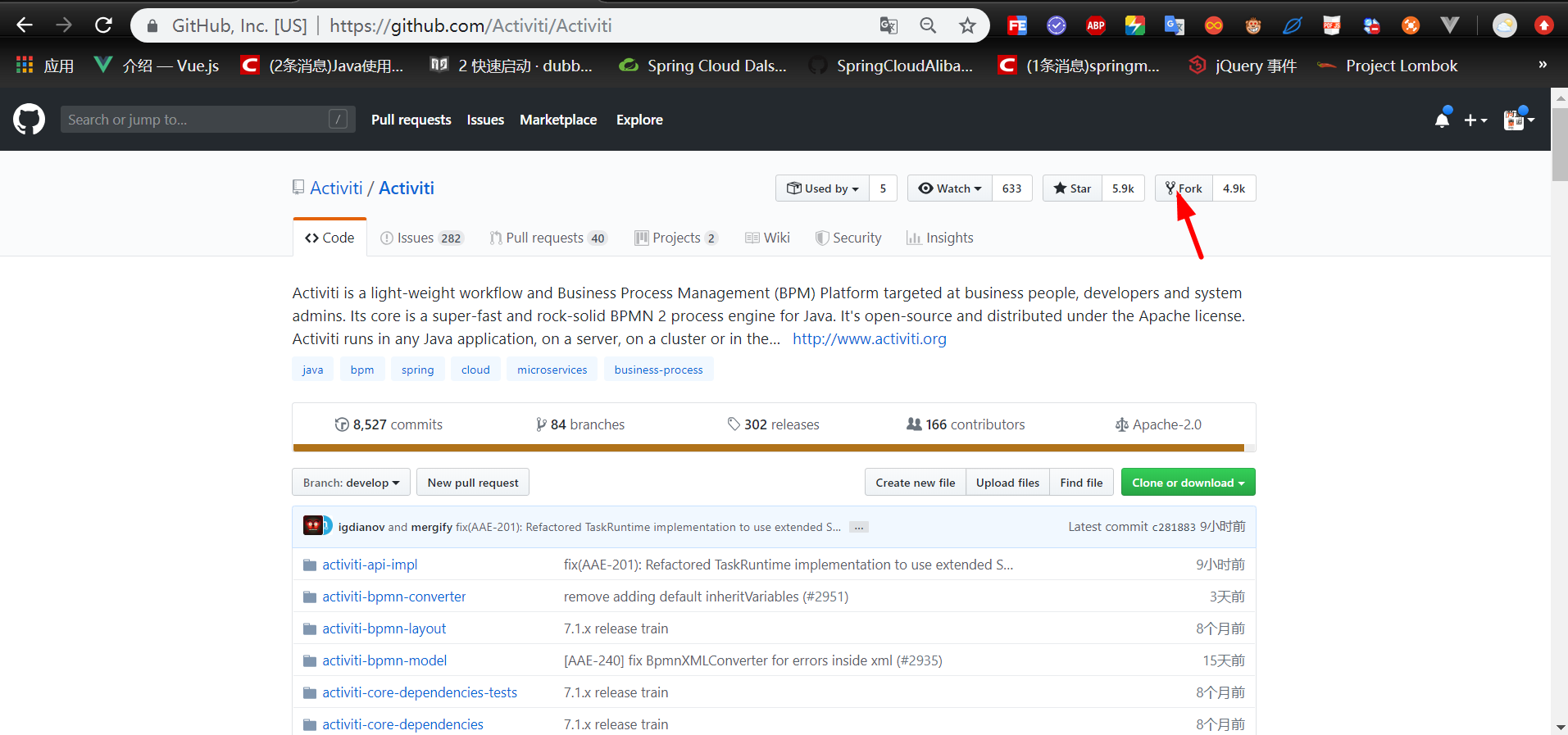Open the FE helper extension icon
The height and width of the screenshot is (735, 1568).
[1017, 25]
